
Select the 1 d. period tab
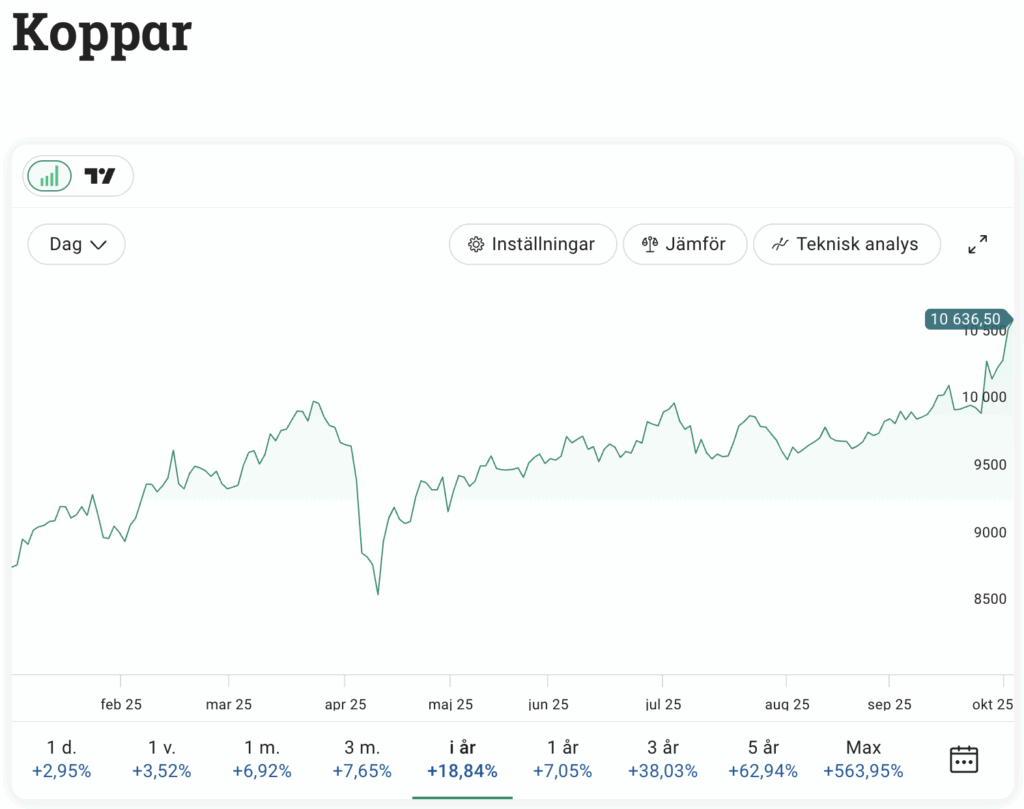(x=61, y=759)
